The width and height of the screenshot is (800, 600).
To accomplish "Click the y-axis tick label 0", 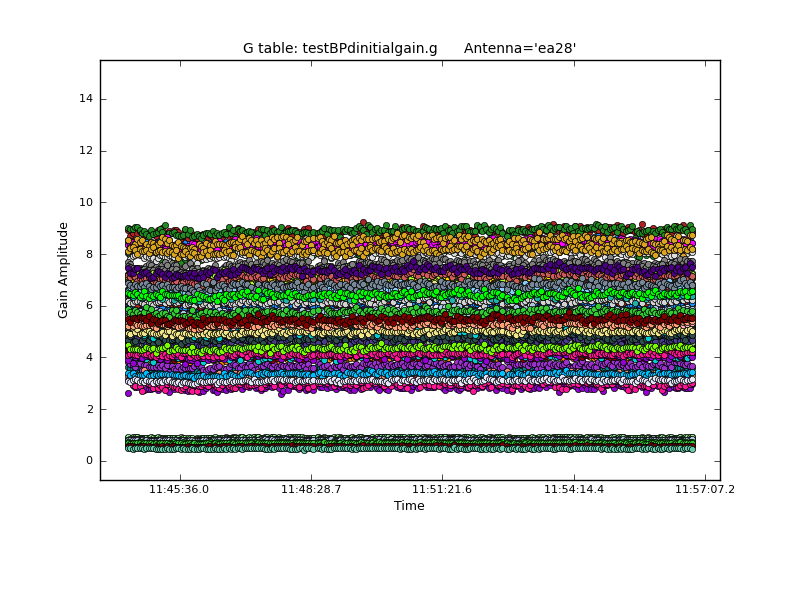I will click(89, 461).
